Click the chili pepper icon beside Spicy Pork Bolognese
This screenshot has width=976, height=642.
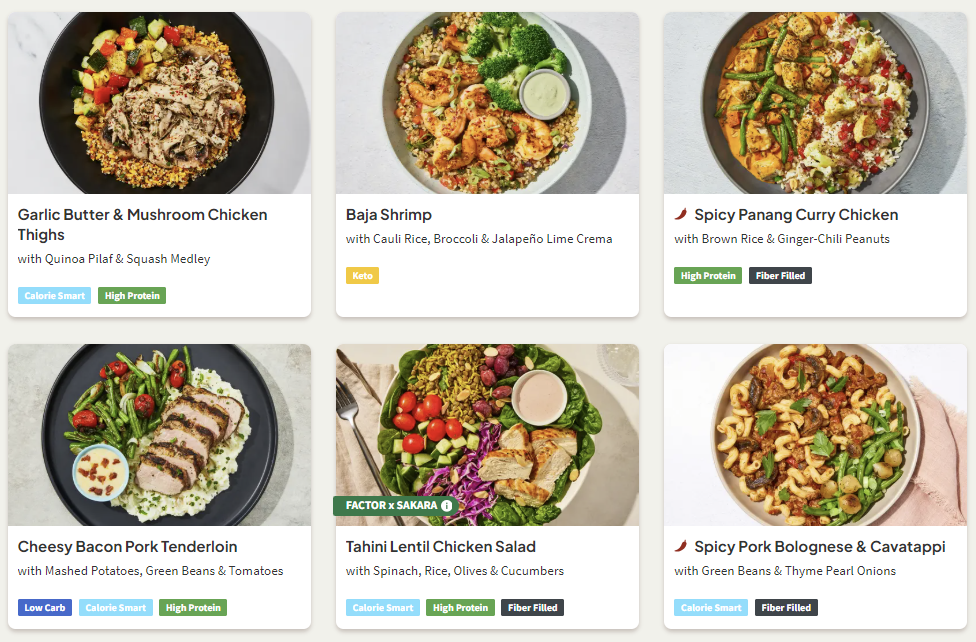(x=681, y=546)
